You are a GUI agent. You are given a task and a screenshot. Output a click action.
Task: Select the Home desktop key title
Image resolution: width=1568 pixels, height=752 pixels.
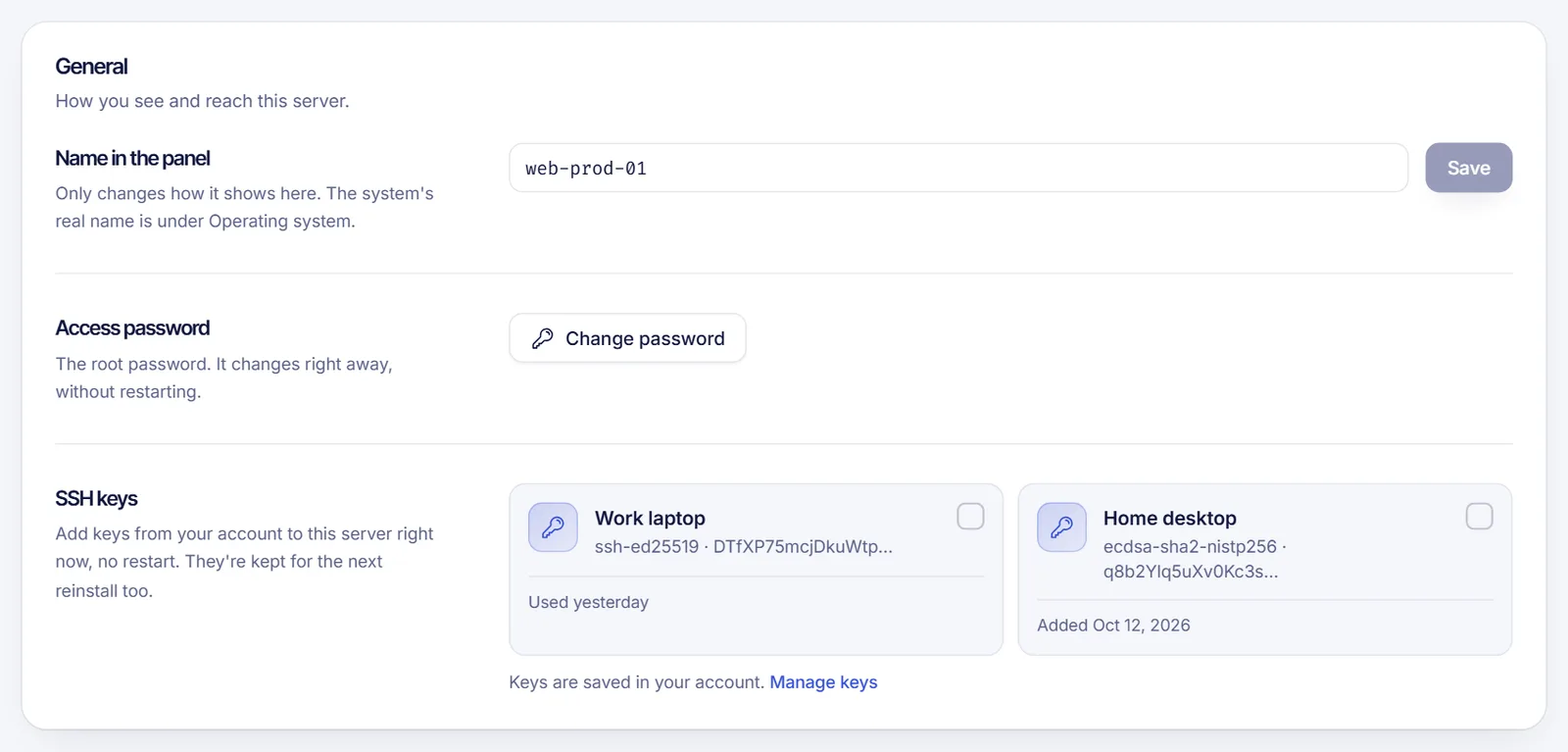pos(1169,518)
